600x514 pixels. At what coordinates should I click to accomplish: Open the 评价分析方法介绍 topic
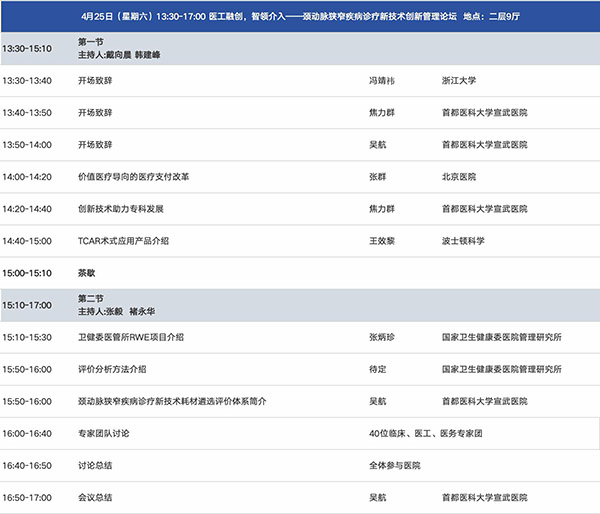pos(112,369)
